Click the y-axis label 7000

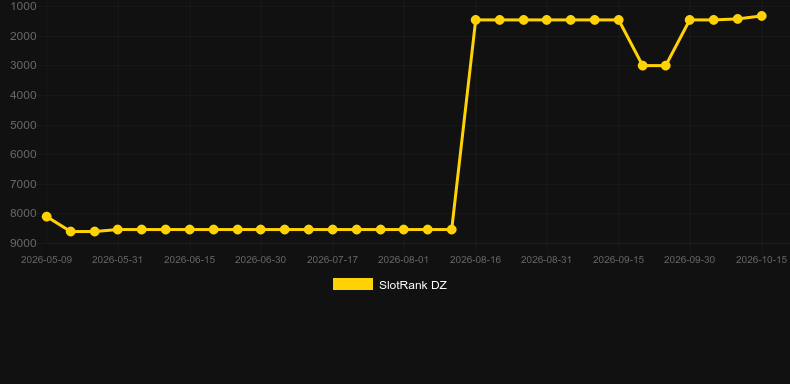coord(23,184)
